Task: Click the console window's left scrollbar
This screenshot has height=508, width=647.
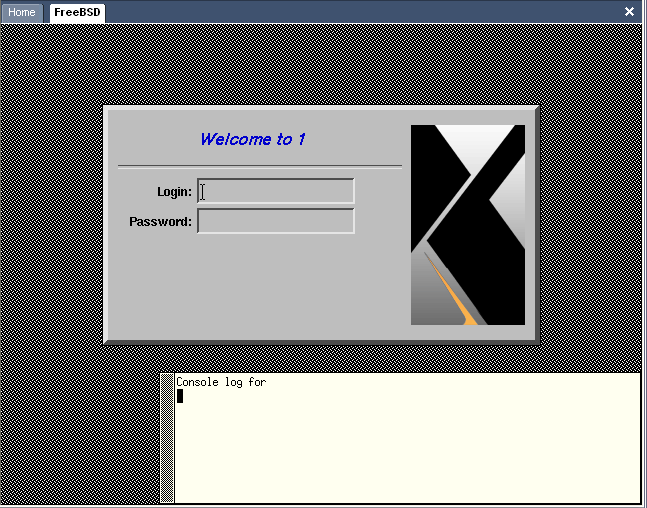Action: click(167, 438)
